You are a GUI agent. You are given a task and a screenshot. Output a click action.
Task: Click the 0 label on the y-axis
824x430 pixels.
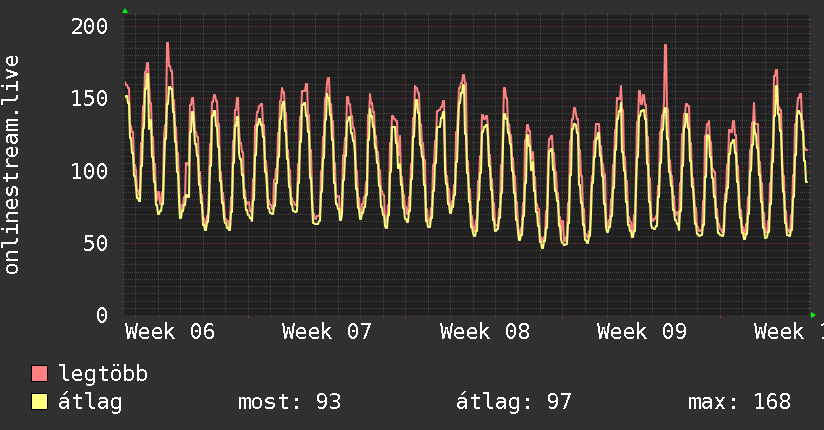101,315
